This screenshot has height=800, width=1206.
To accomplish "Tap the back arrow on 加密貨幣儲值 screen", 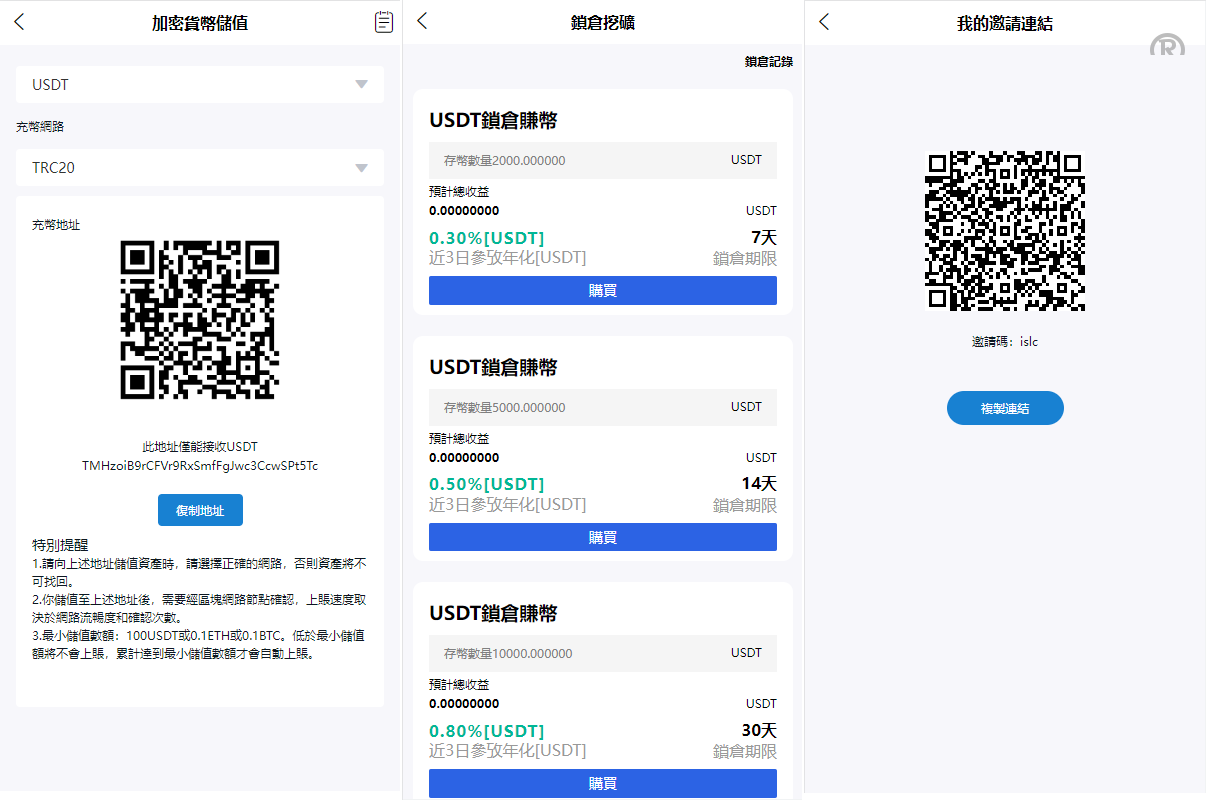I will (19, 21).
